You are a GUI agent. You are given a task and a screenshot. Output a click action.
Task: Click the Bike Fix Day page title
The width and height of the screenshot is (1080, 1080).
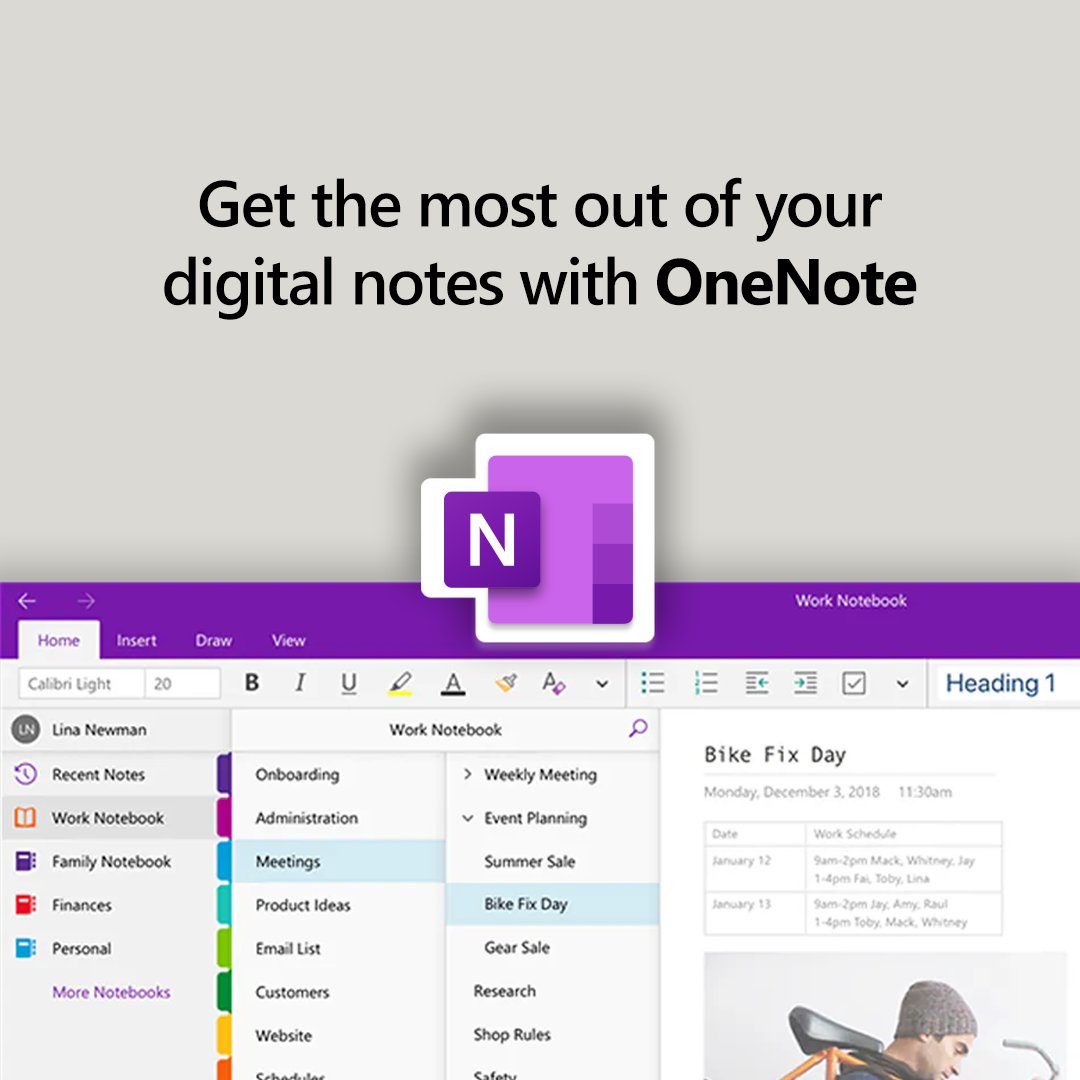[x=775, y=755]
